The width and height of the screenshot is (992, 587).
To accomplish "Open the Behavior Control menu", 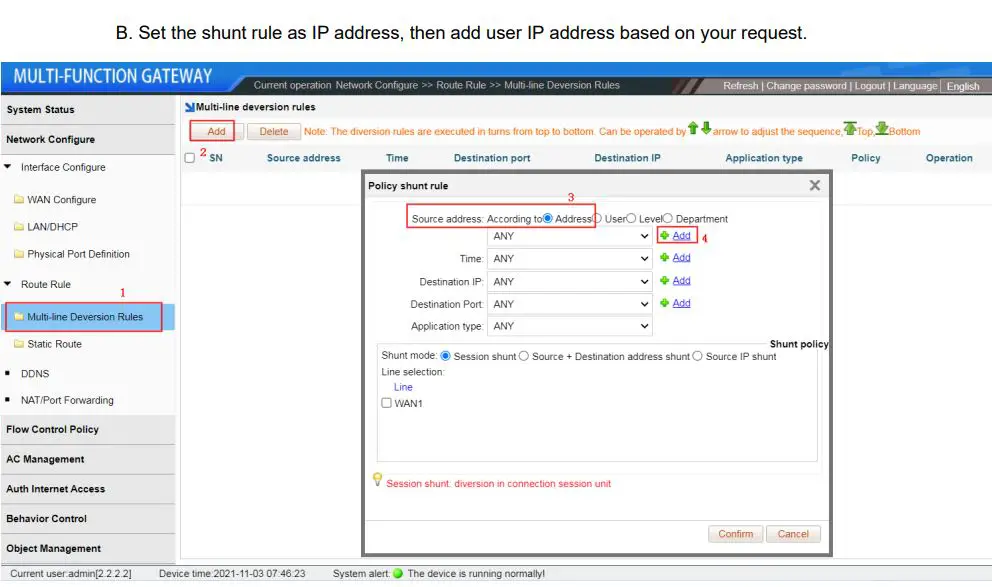I will click(88, 519).
